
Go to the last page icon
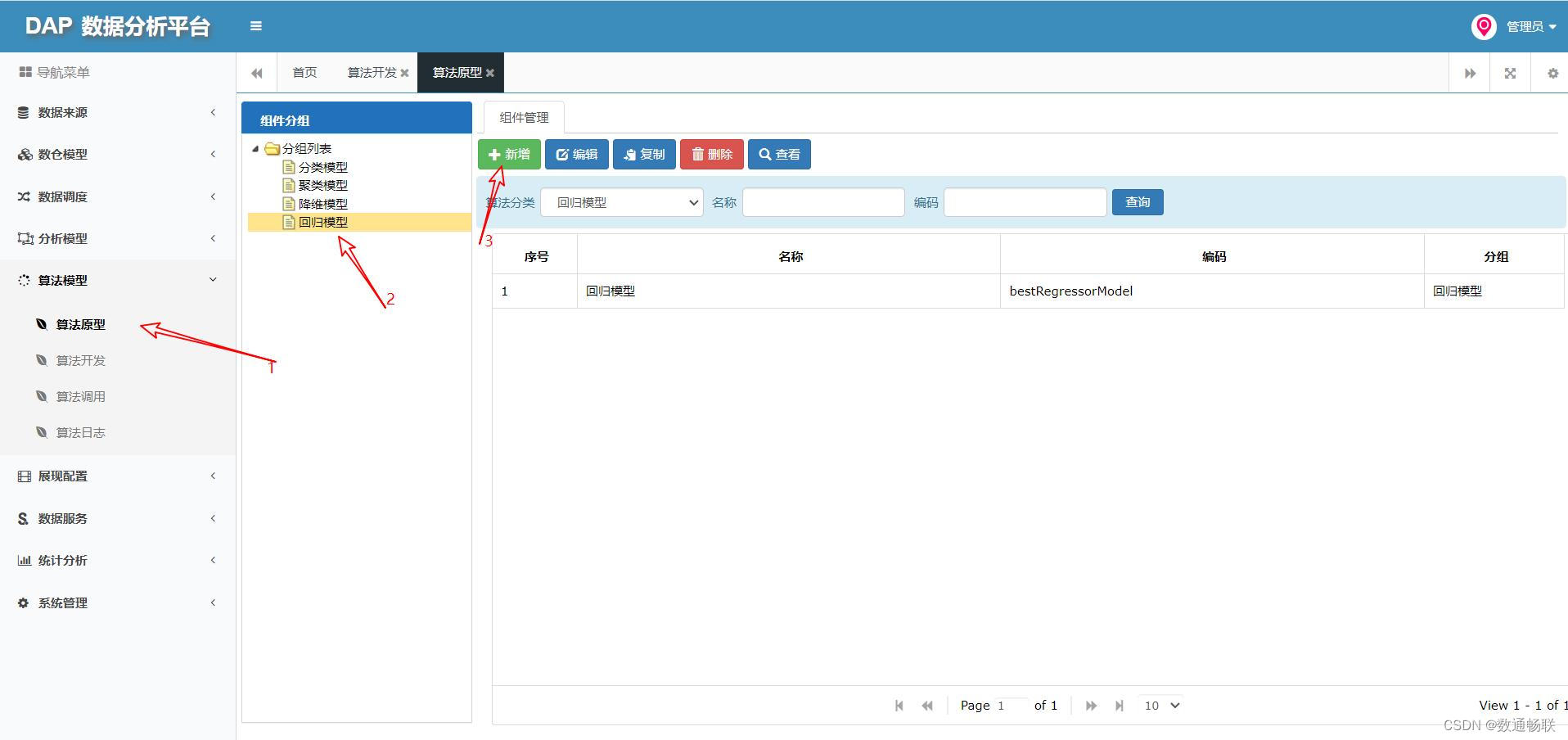[1120, 706]
